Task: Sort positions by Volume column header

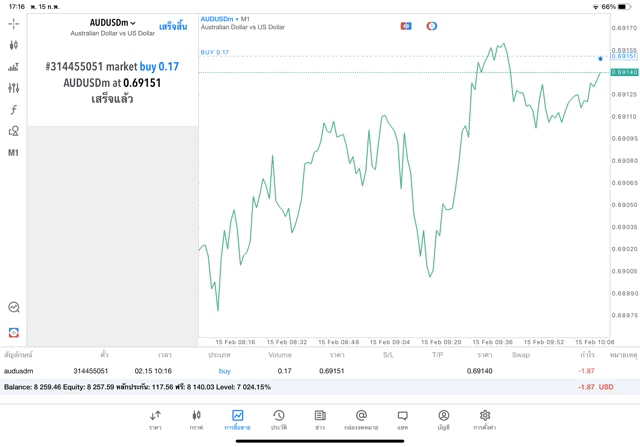Action: (x=280, y=355)
